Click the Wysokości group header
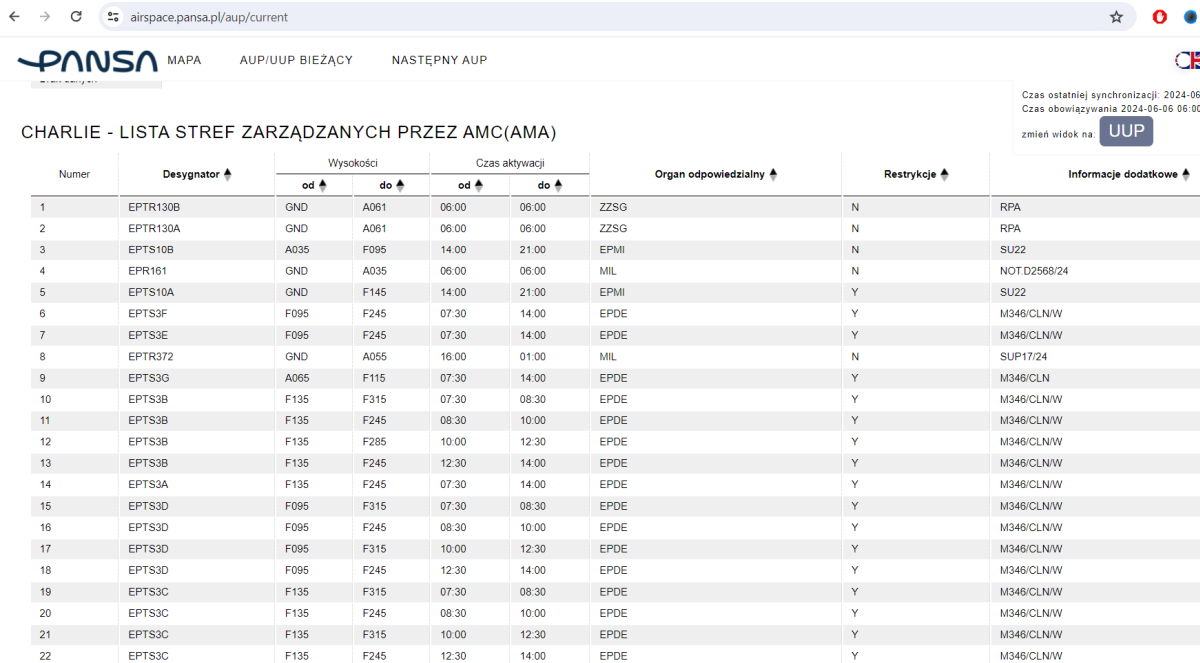The width and height of the screenshot is (1200, 663). point(352,163)
